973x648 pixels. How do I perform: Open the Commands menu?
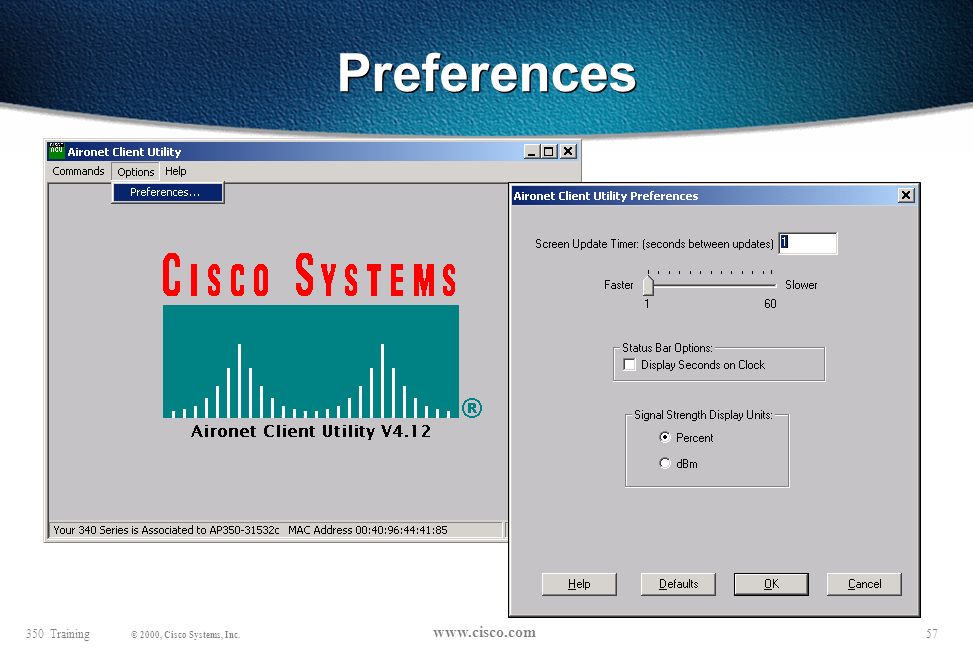pos(78,171)
